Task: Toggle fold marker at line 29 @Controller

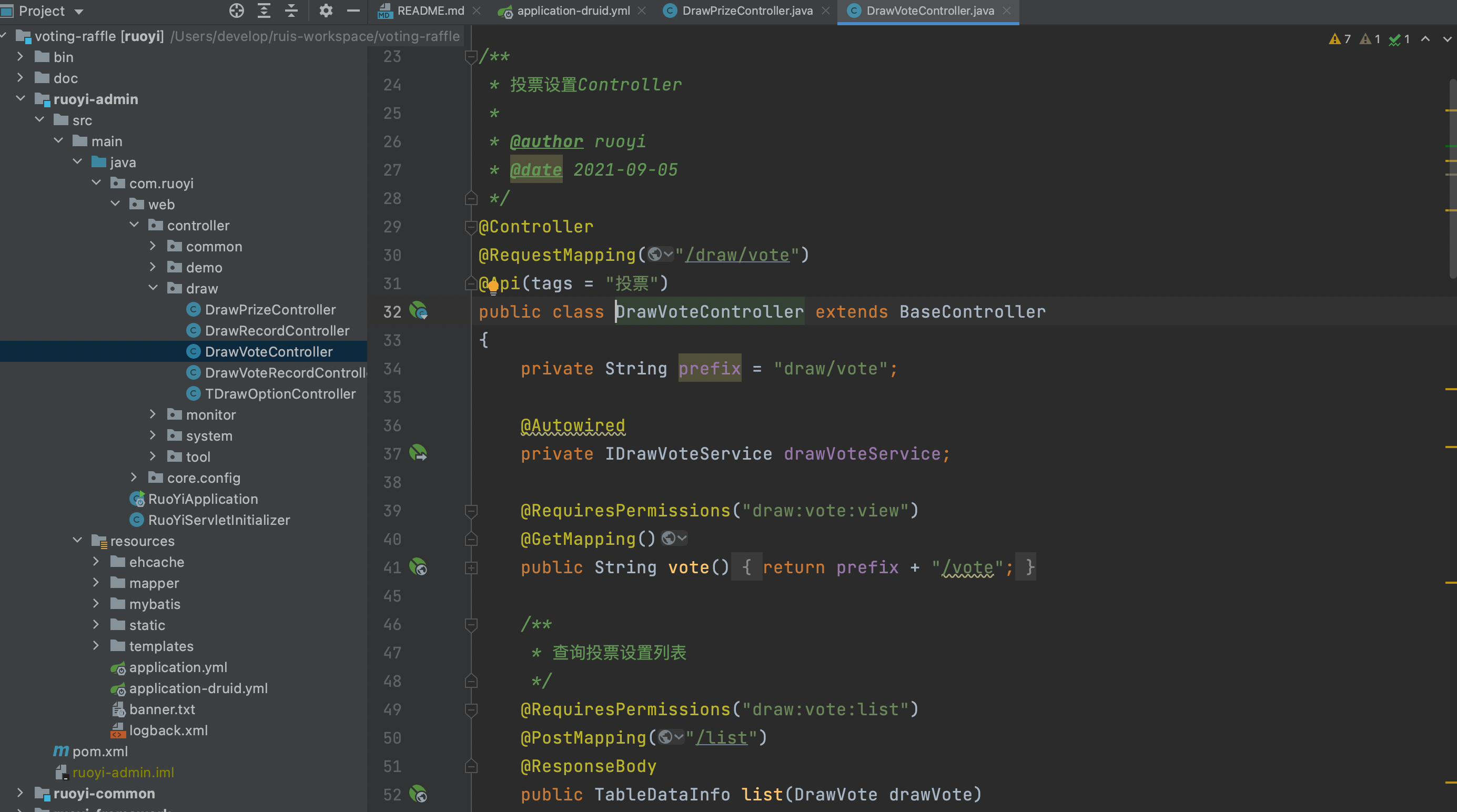Action: tap(471, 227)
